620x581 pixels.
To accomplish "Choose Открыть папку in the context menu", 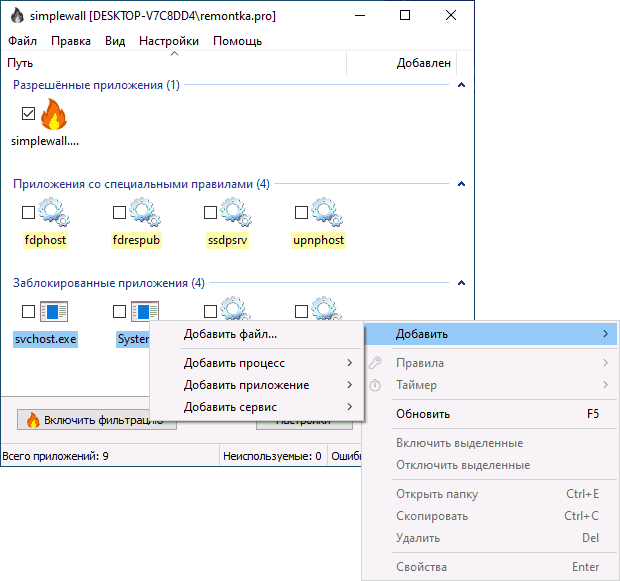I will 490,494.
